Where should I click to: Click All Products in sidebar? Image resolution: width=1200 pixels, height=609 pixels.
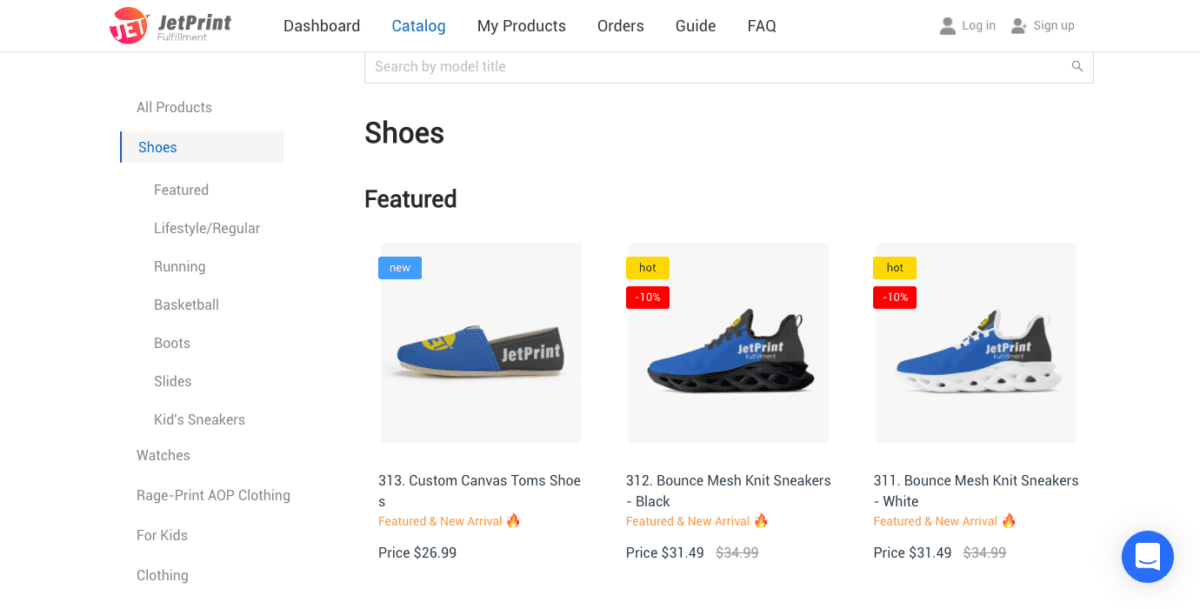[174, 107]
